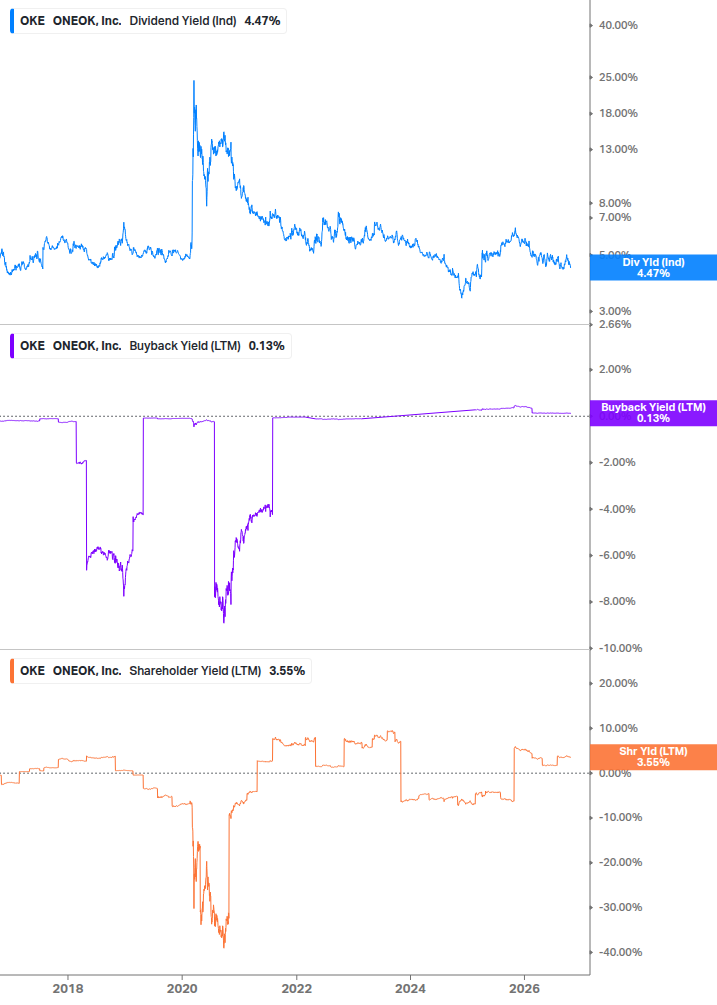Click the 18.00% label on the dividend axis

(618, 113)
